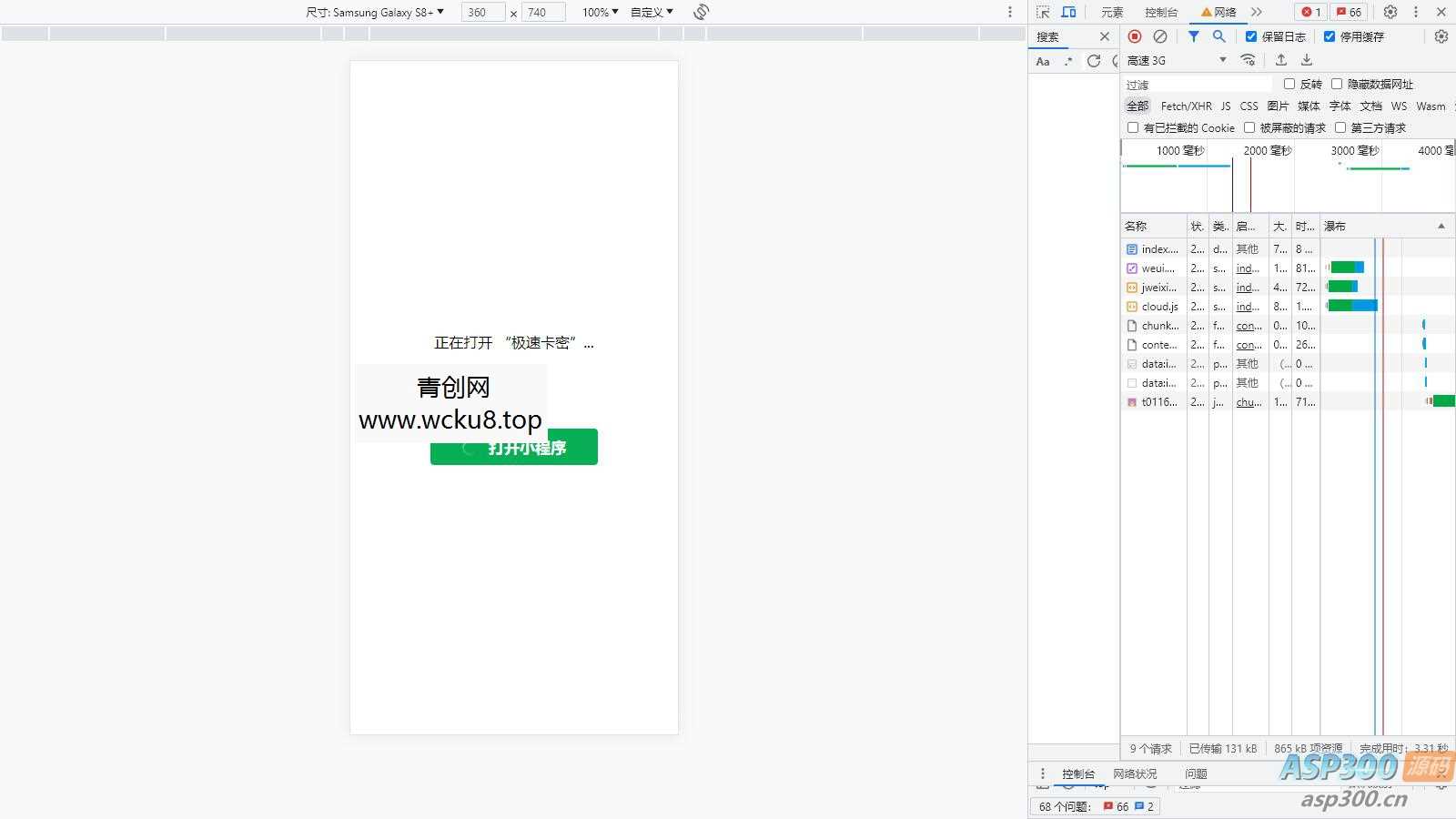Click the device width input field showing 360

(x=481, y=12)
